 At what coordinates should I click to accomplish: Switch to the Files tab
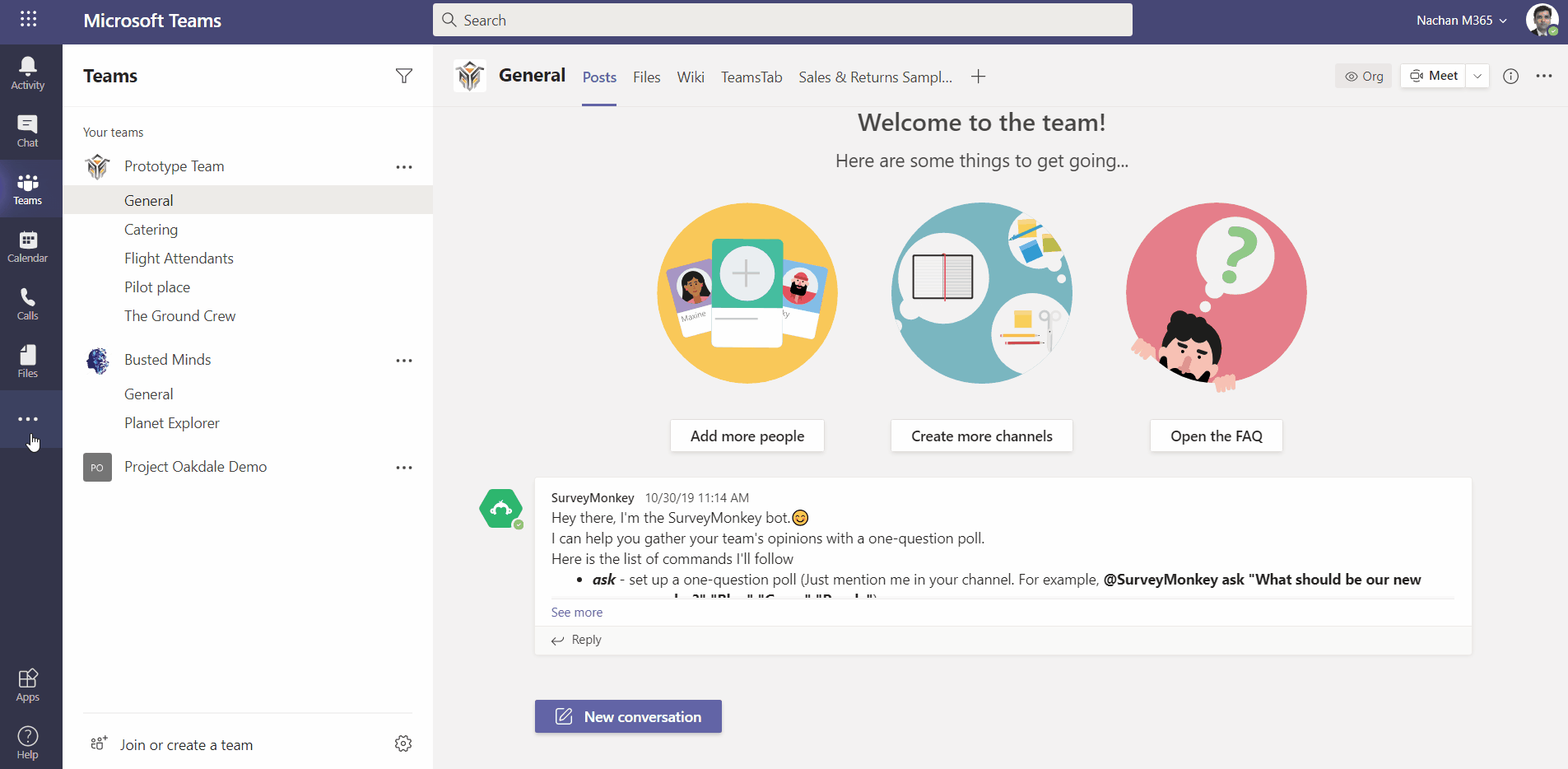point(646,77)
